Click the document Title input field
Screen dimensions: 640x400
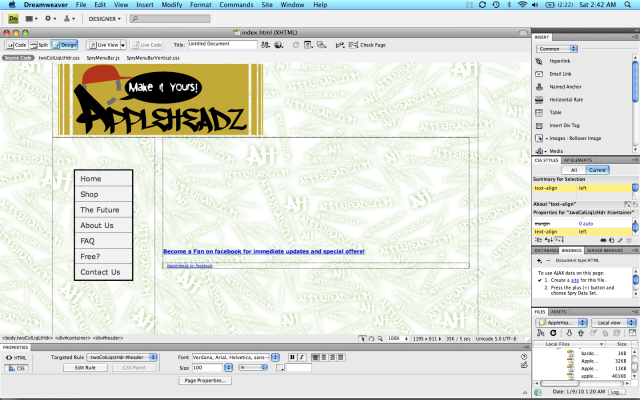point(221,45)
